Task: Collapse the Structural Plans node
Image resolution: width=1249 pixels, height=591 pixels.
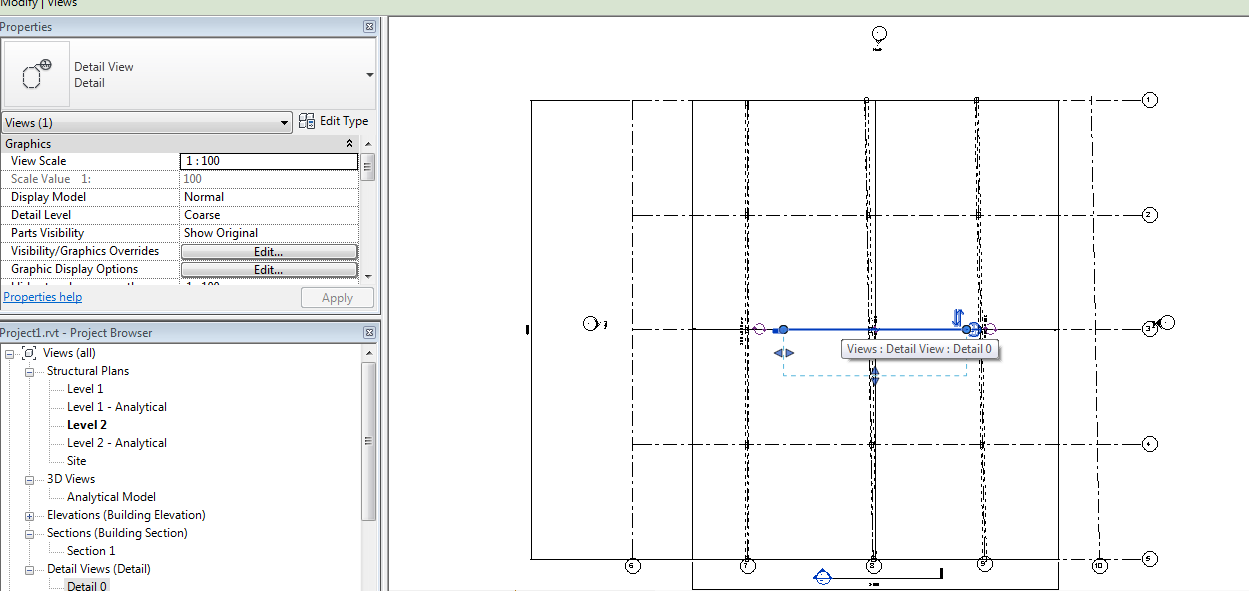Action: coord(29,371)
